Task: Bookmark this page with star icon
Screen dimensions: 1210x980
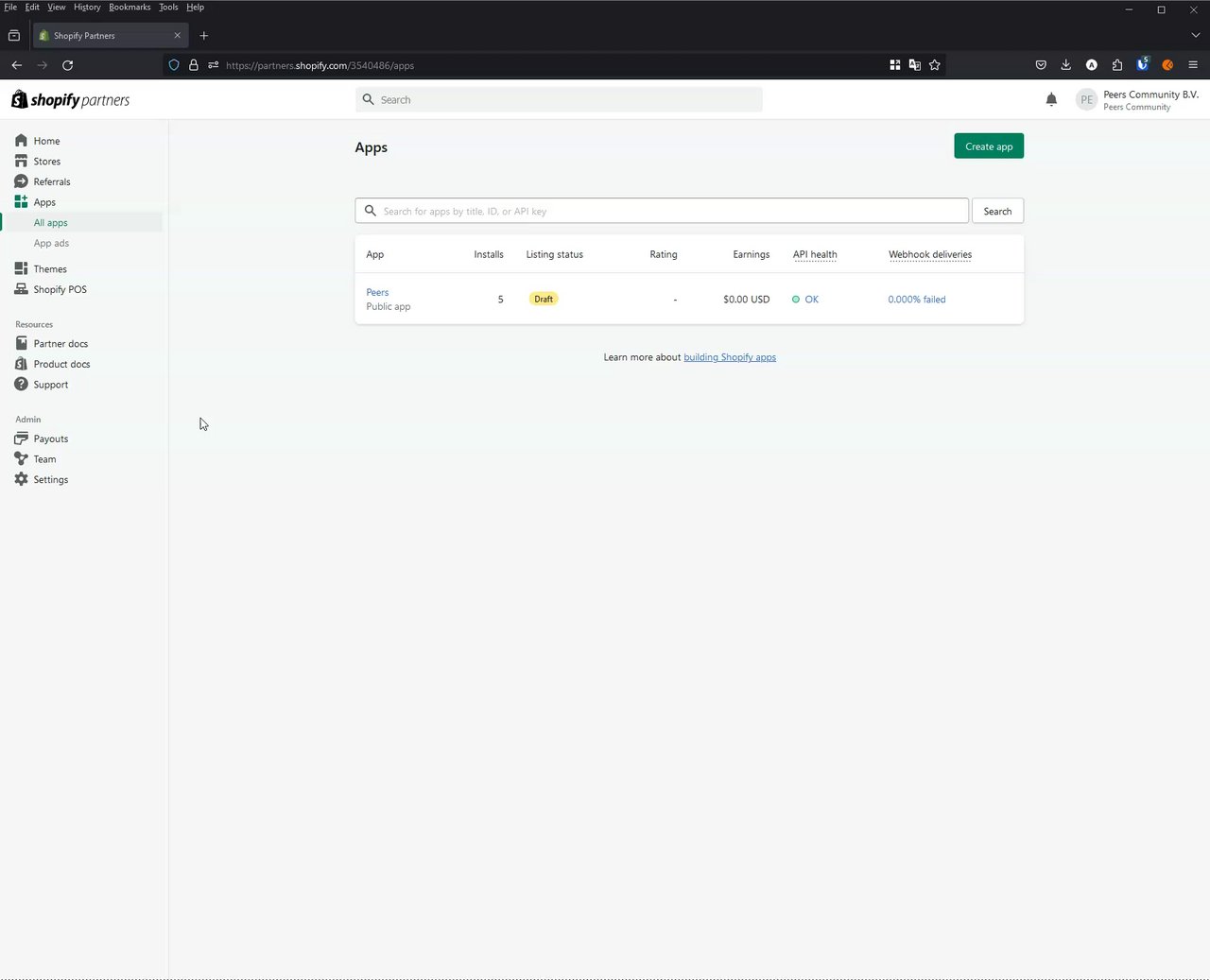Action: 935,65
